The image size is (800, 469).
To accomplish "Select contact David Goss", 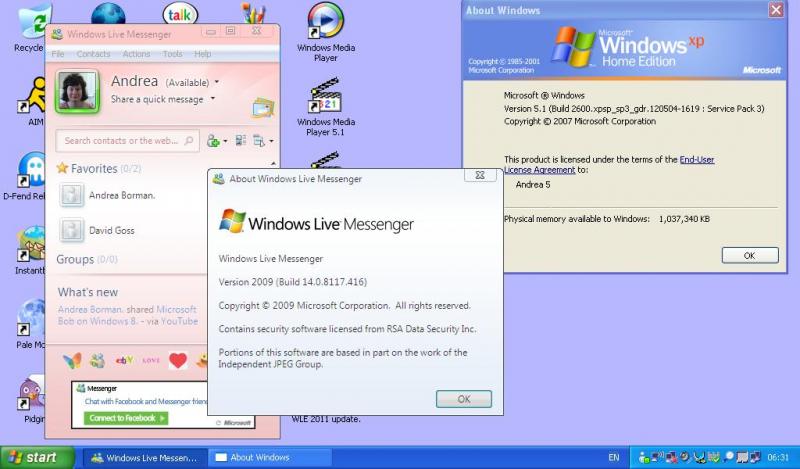I will 112,231.
